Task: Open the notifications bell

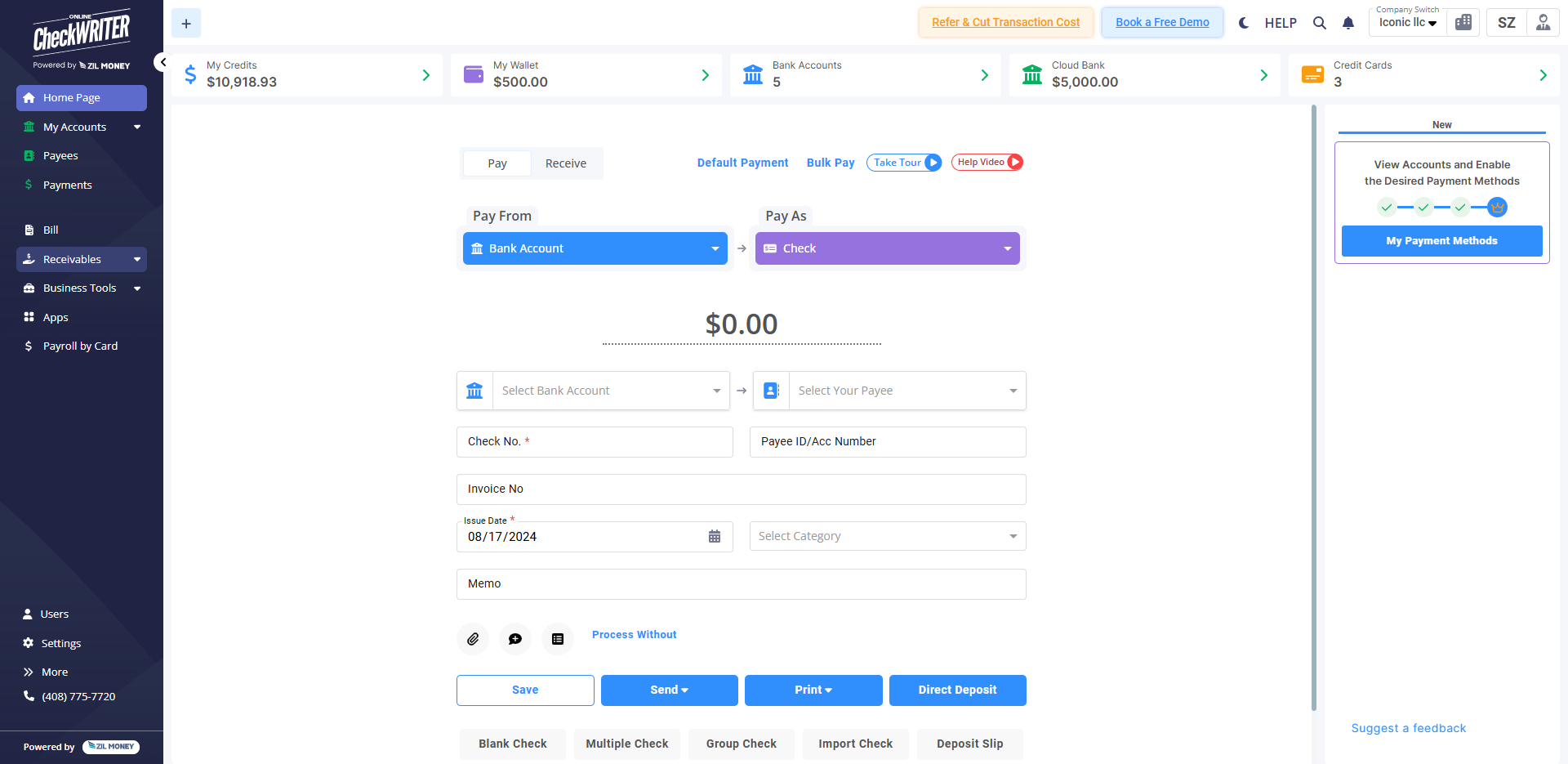Action: [1348, 23]
